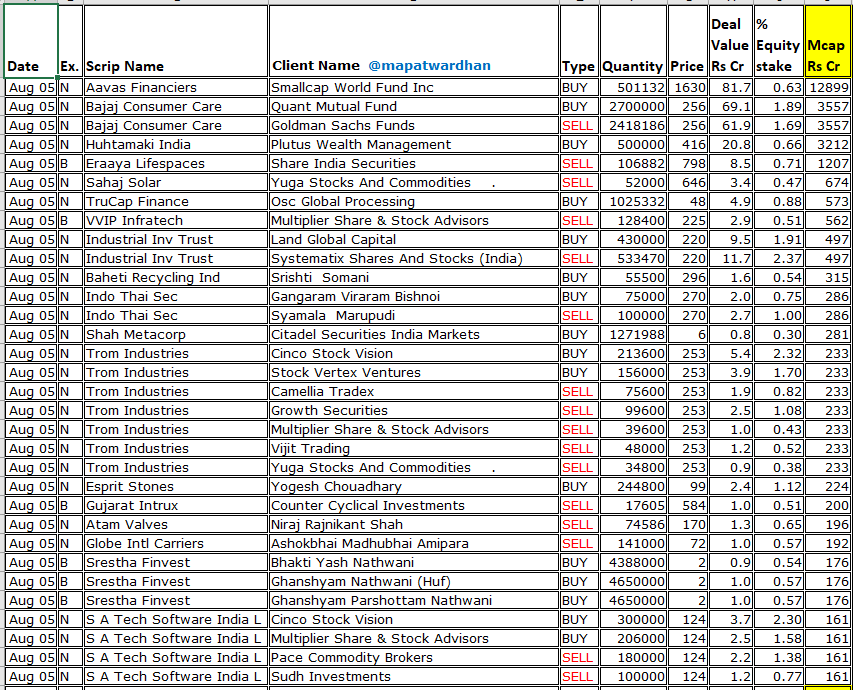Screen dimensions: 853x690
Task: Click Vijit Trading client cell
Action: pos(413,449)
